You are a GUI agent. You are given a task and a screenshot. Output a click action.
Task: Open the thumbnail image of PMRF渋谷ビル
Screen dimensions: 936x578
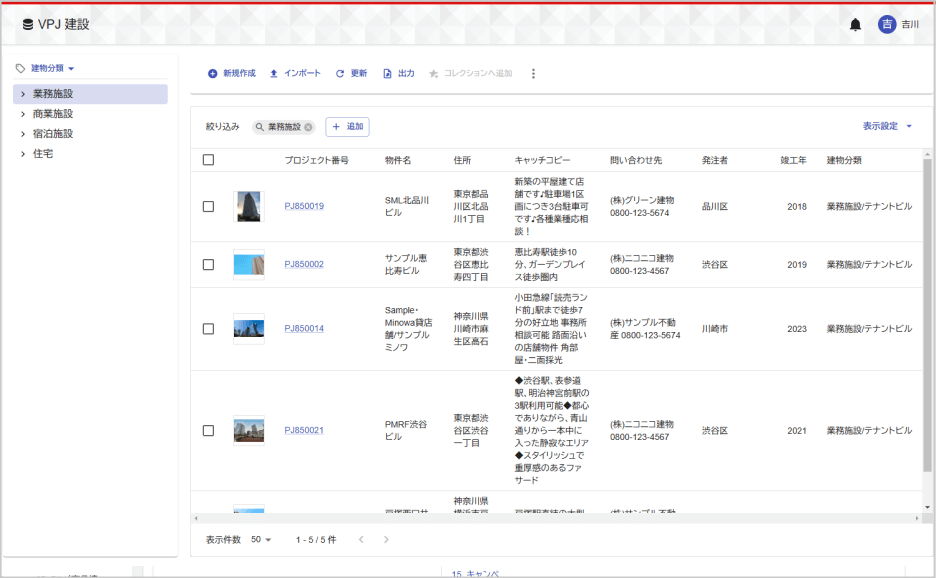(x=248, y=430)
